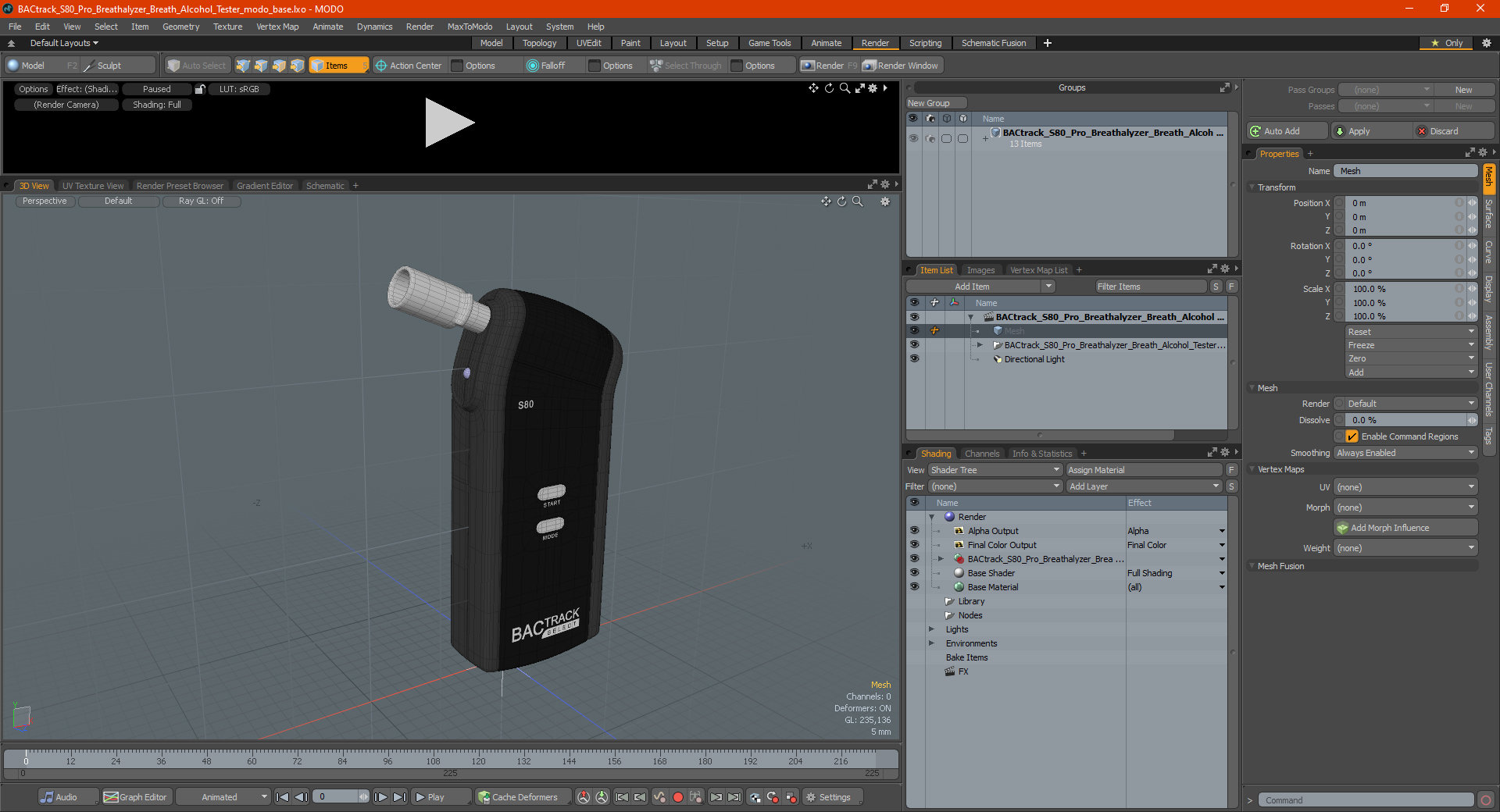Click the current frame number field
Screen dimensions: 1500x812
(x=337, y=797)
